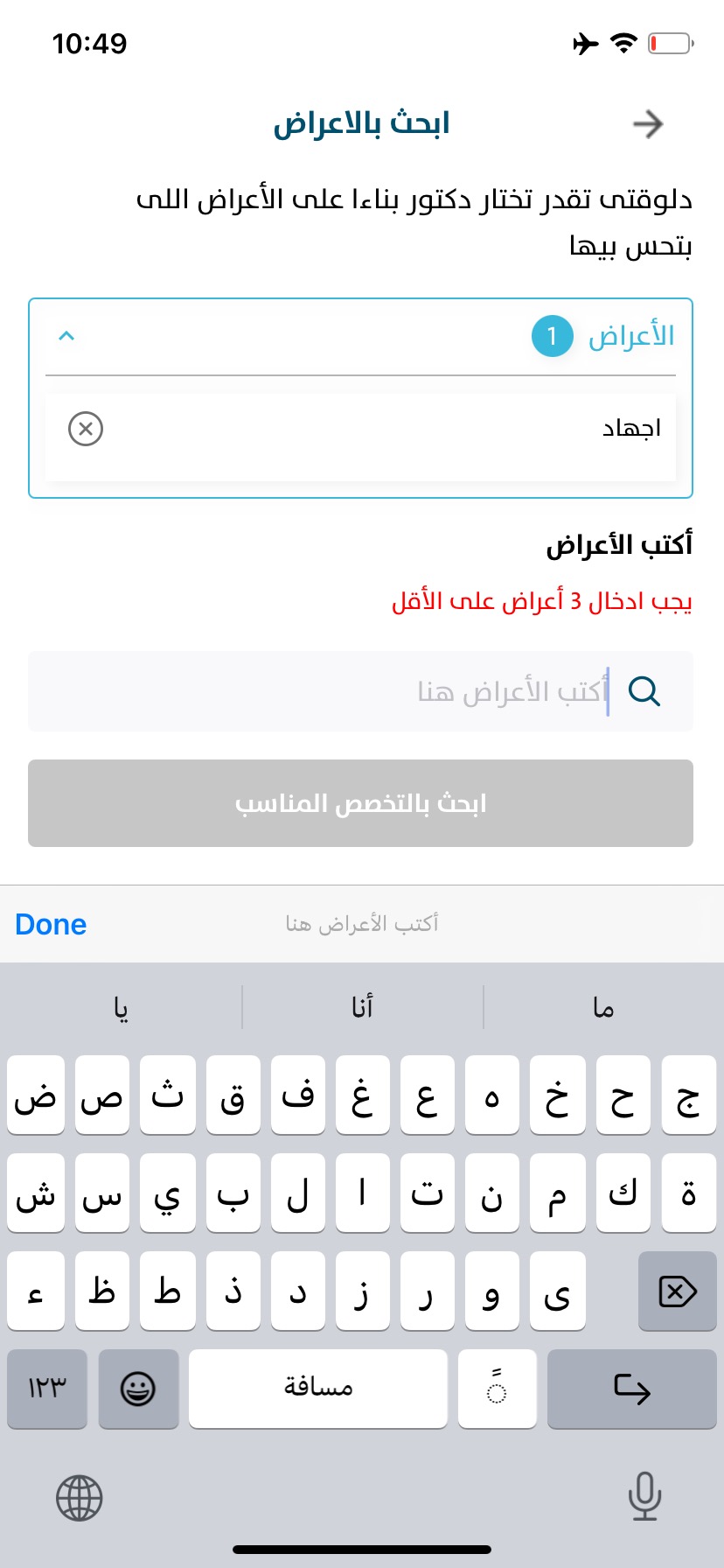Select the suggestion ما above the keyboard
The height and width of the screenshot is (1568, 724).
point(602,1007)
